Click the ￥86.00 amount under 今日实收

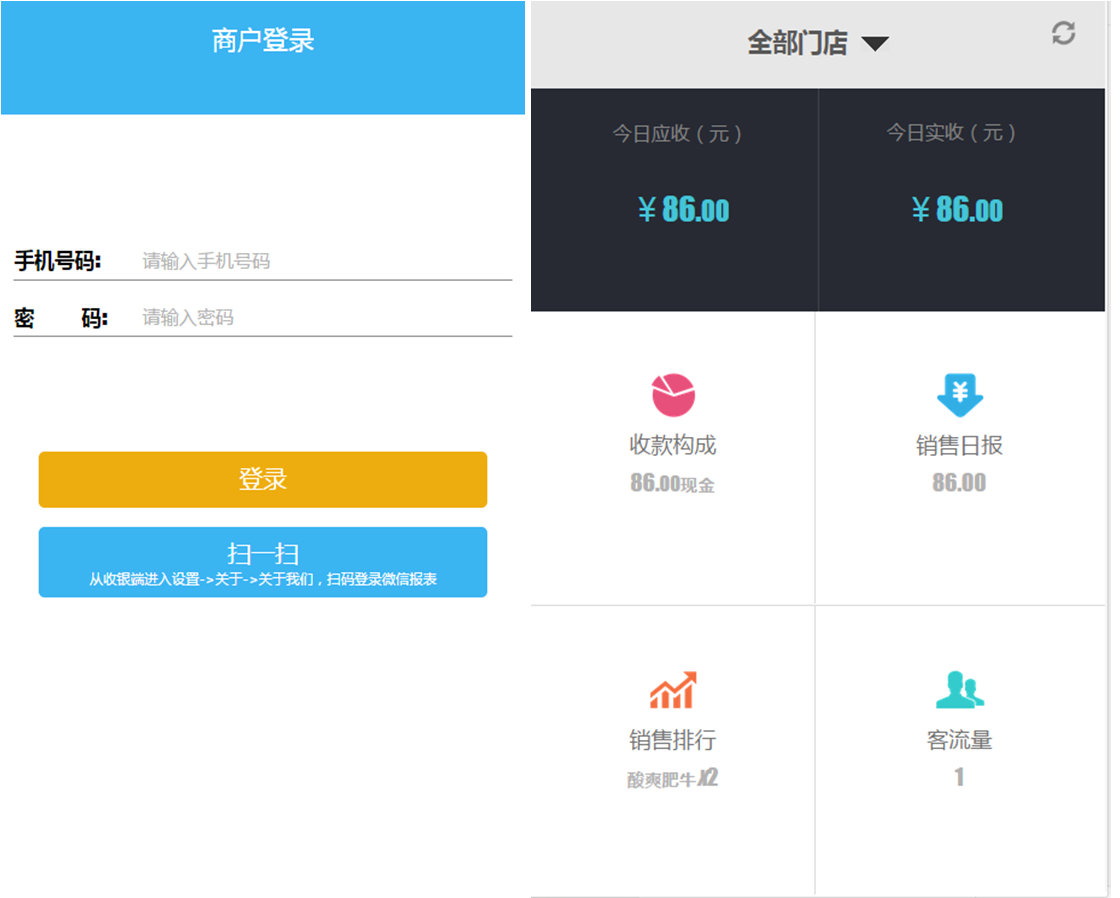point(957,210)
